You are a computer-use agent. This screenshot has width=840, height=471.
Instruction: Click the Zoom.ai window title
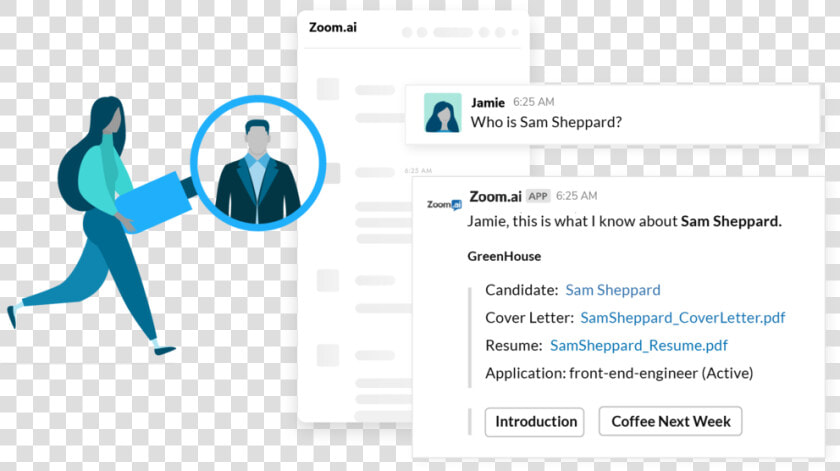click(x=333, y=27)
